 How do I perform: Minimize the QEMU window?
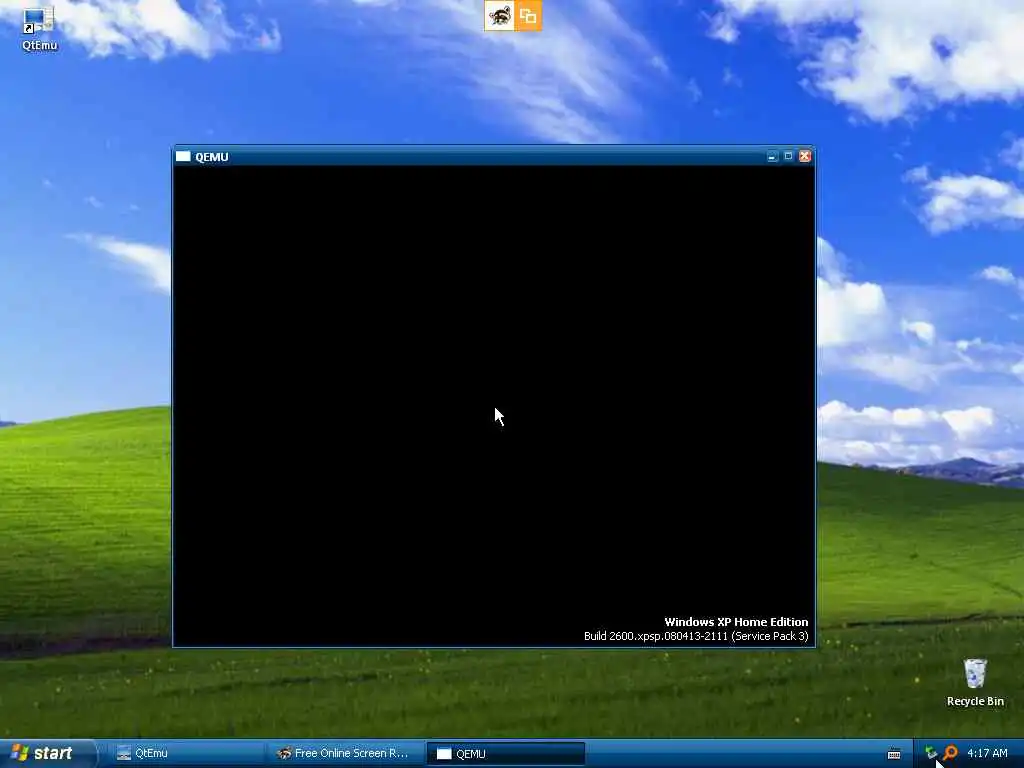[x=773, y=156]
